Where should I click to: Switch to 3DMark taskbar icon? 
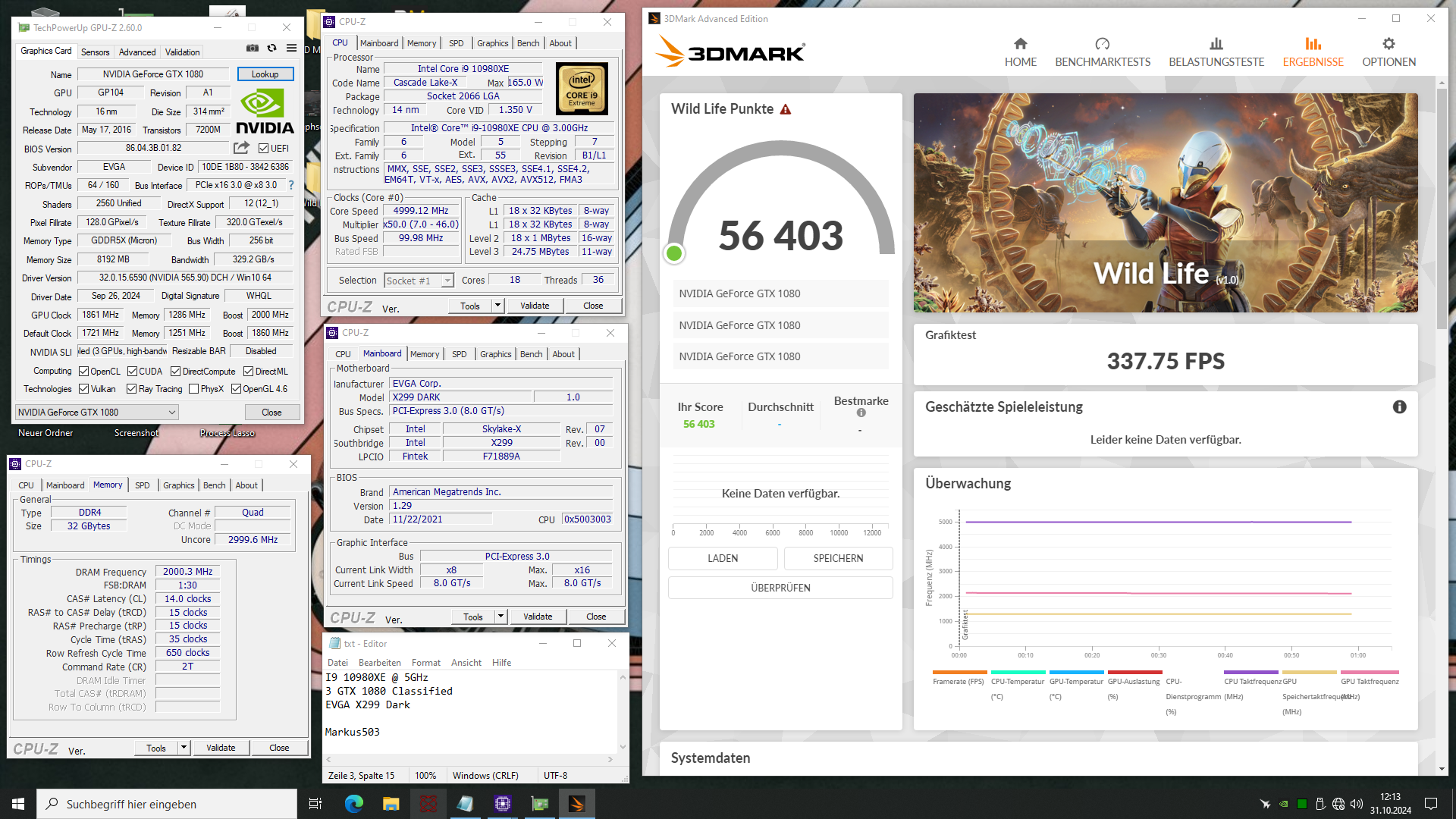point(576,804)
